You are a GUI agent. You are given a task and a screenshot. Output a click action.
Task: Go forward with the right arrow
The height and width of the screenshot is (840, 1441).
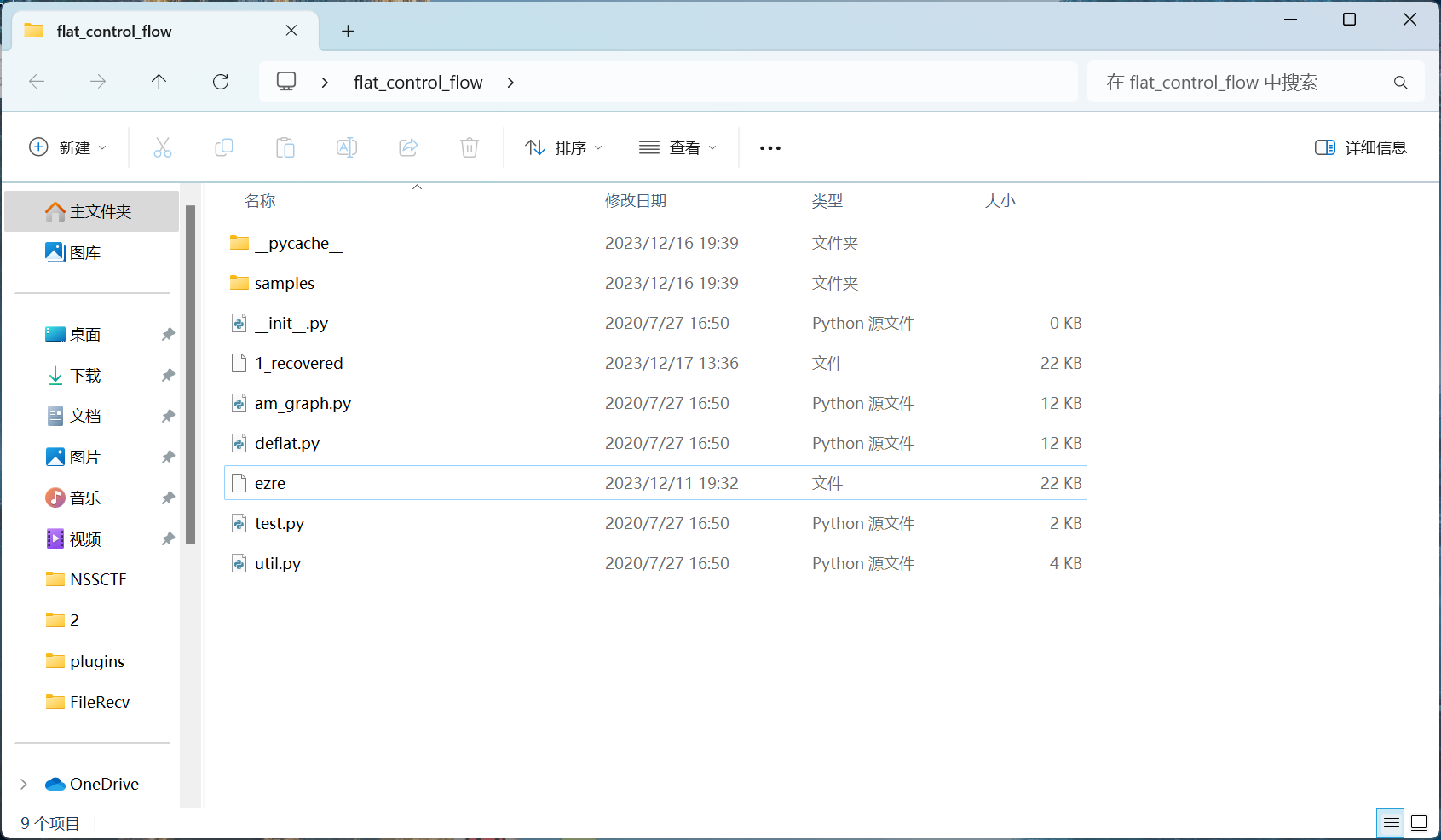[98, 82]
